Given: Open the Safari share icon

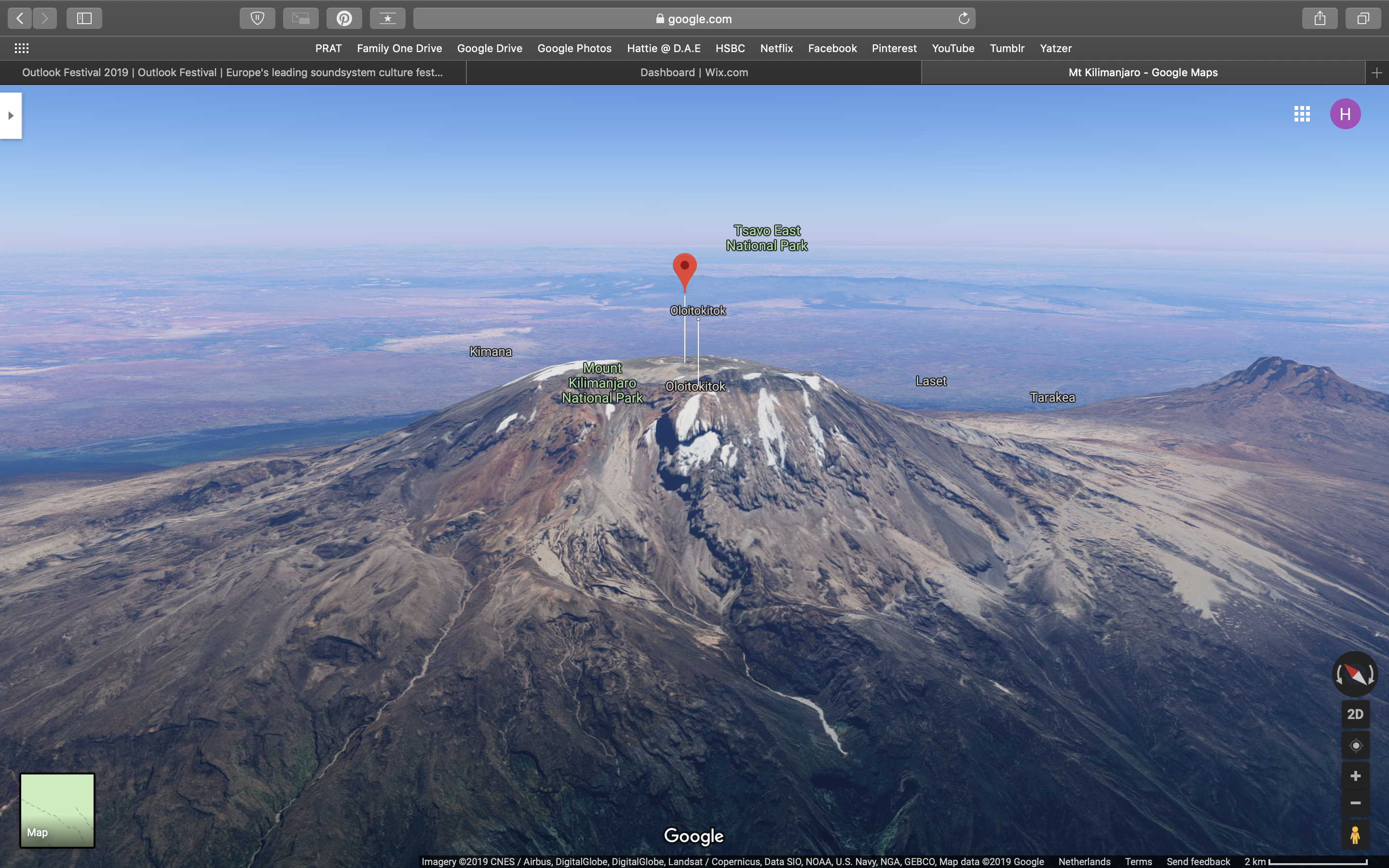Looking at the screenshot, I should point(1320,18).
